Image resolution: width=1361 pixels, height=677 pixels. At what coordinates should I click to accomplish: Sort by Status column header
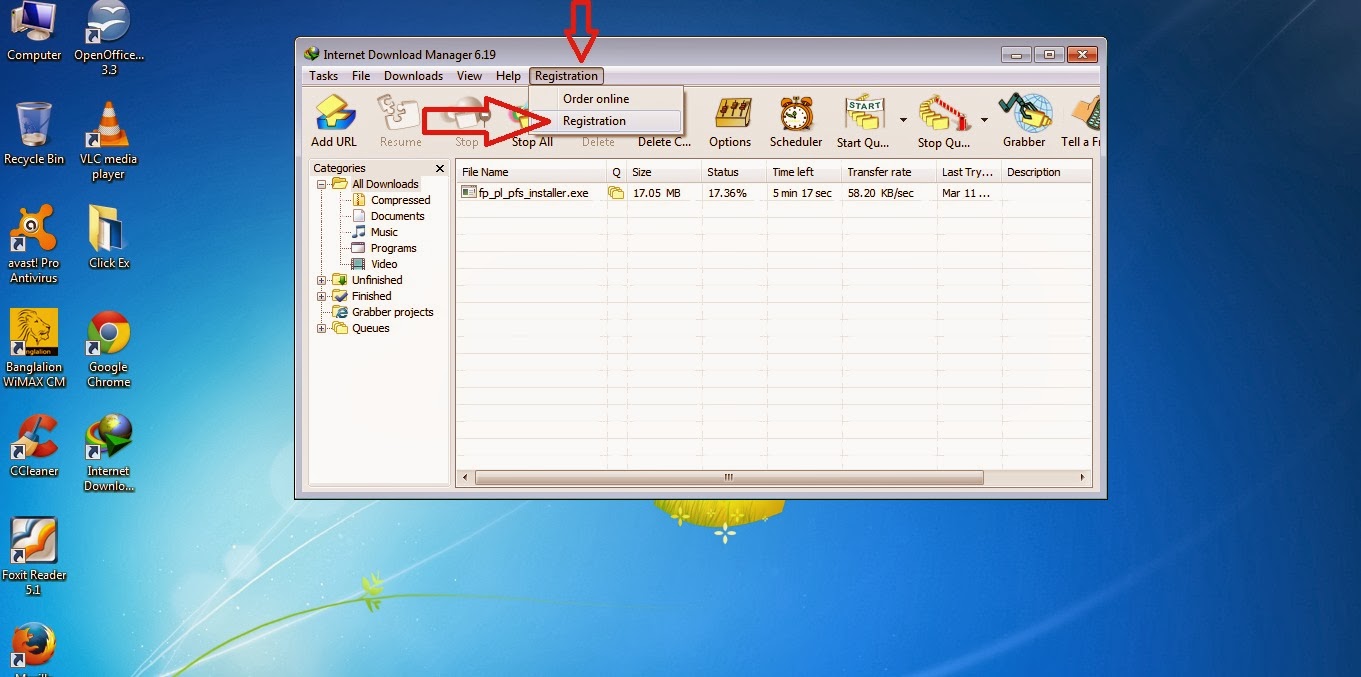[x=733, y=172]
